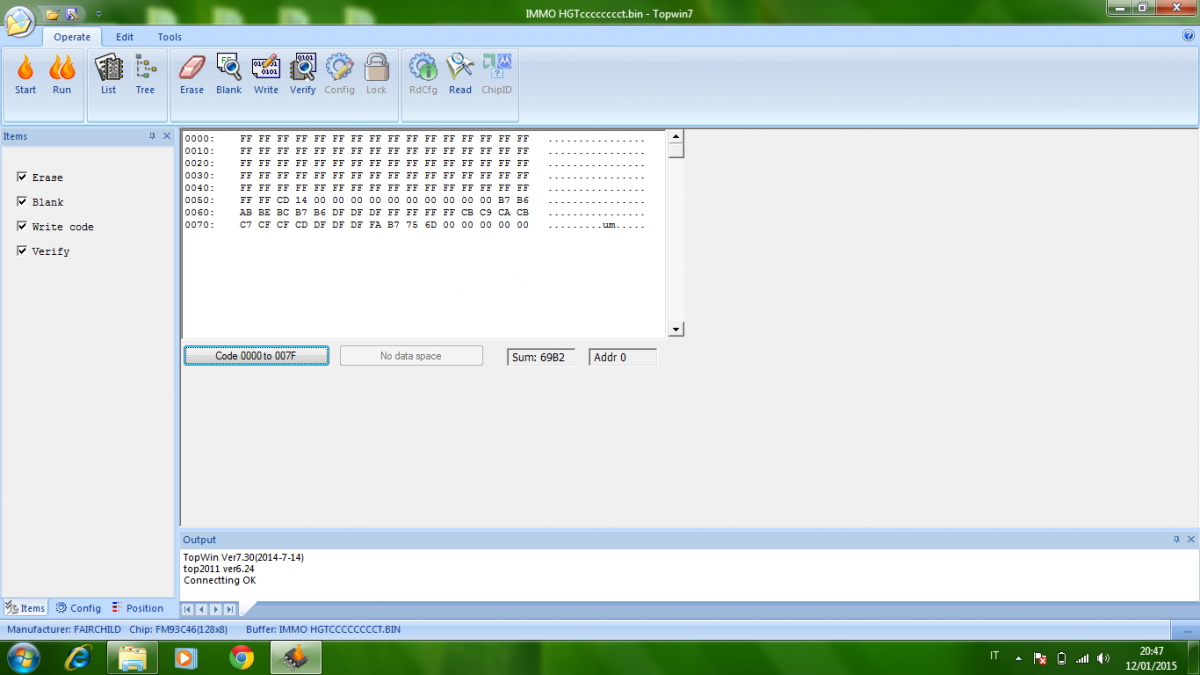This screenshot has height=675, width=1200.
Task: Open the chip List icon
Action: (x=108, y=68)
